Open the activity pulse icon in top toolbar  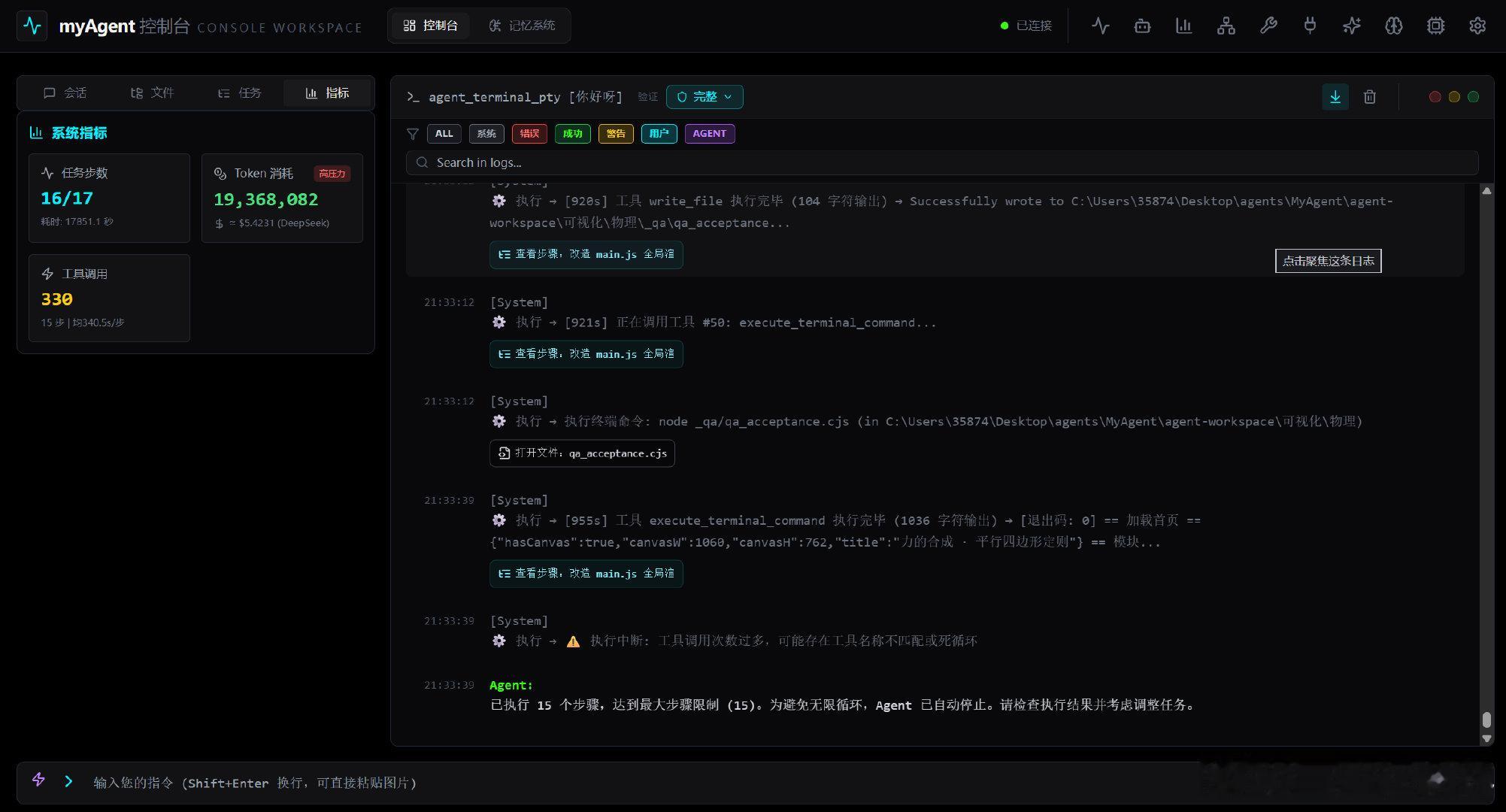pos(1100,26)
